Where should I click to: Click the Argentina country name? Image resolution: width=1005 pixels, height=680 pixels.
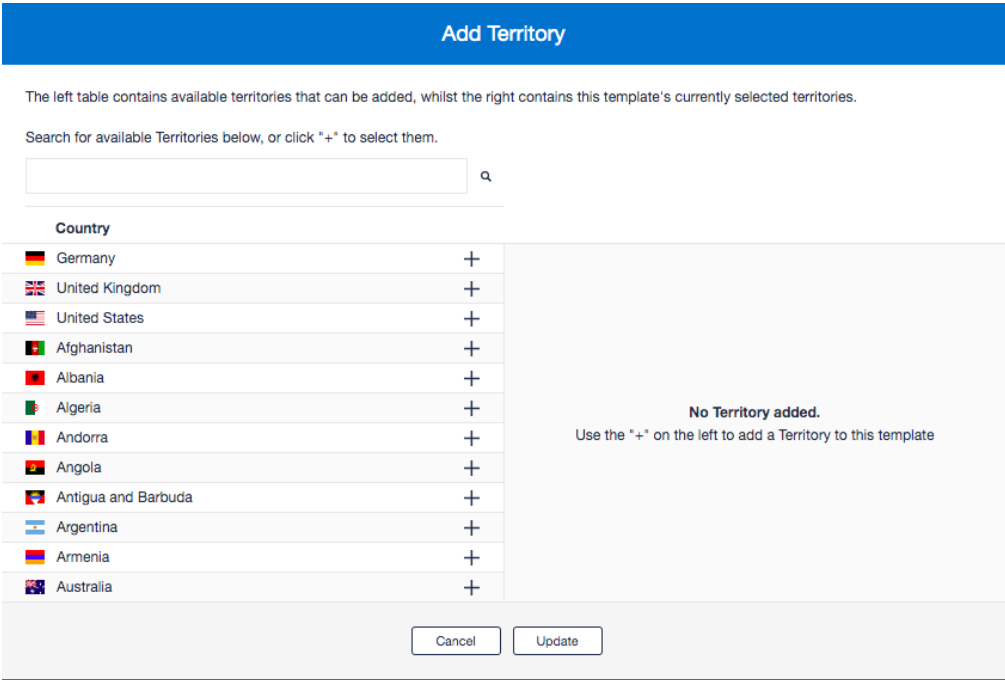click(87, 527)
